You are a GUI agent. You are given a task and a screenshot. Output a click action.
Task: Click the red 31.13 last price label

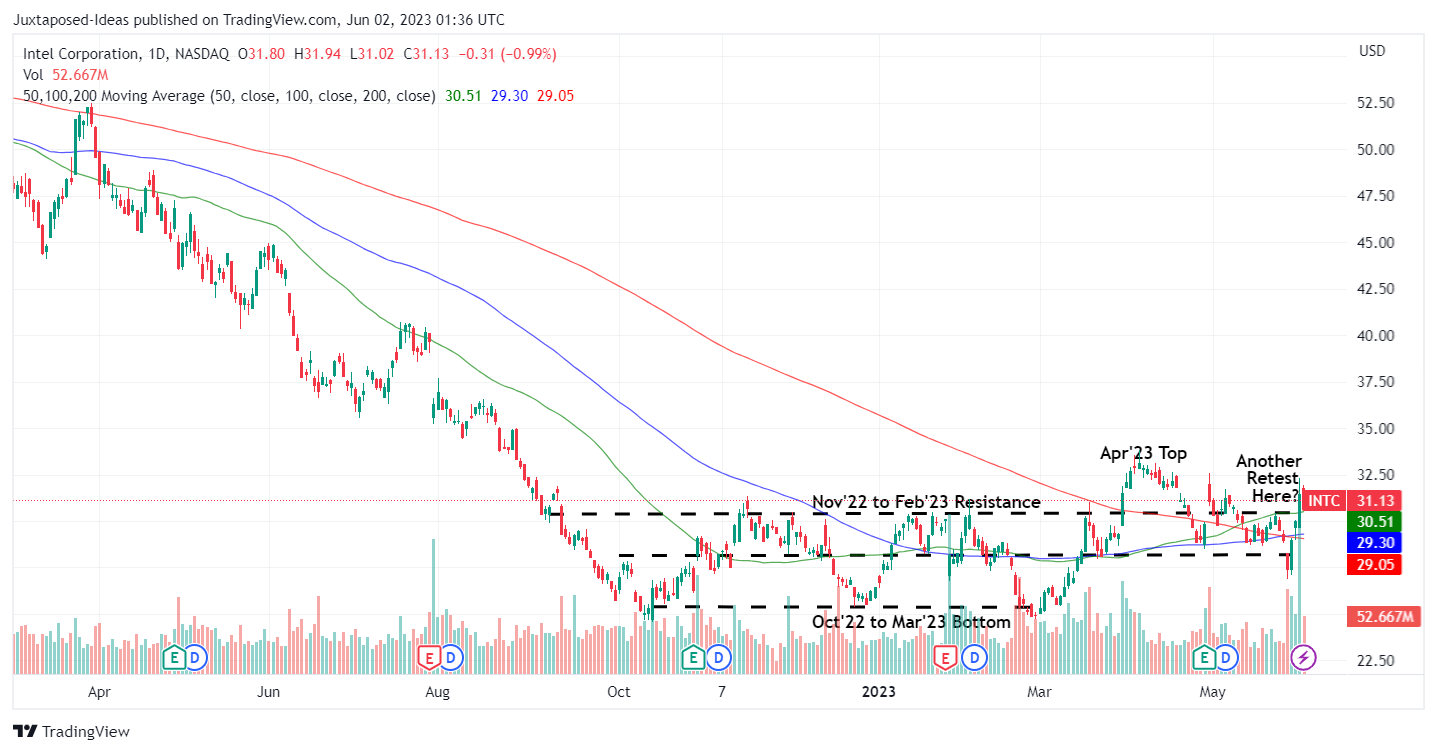(x=1376, y=501)
